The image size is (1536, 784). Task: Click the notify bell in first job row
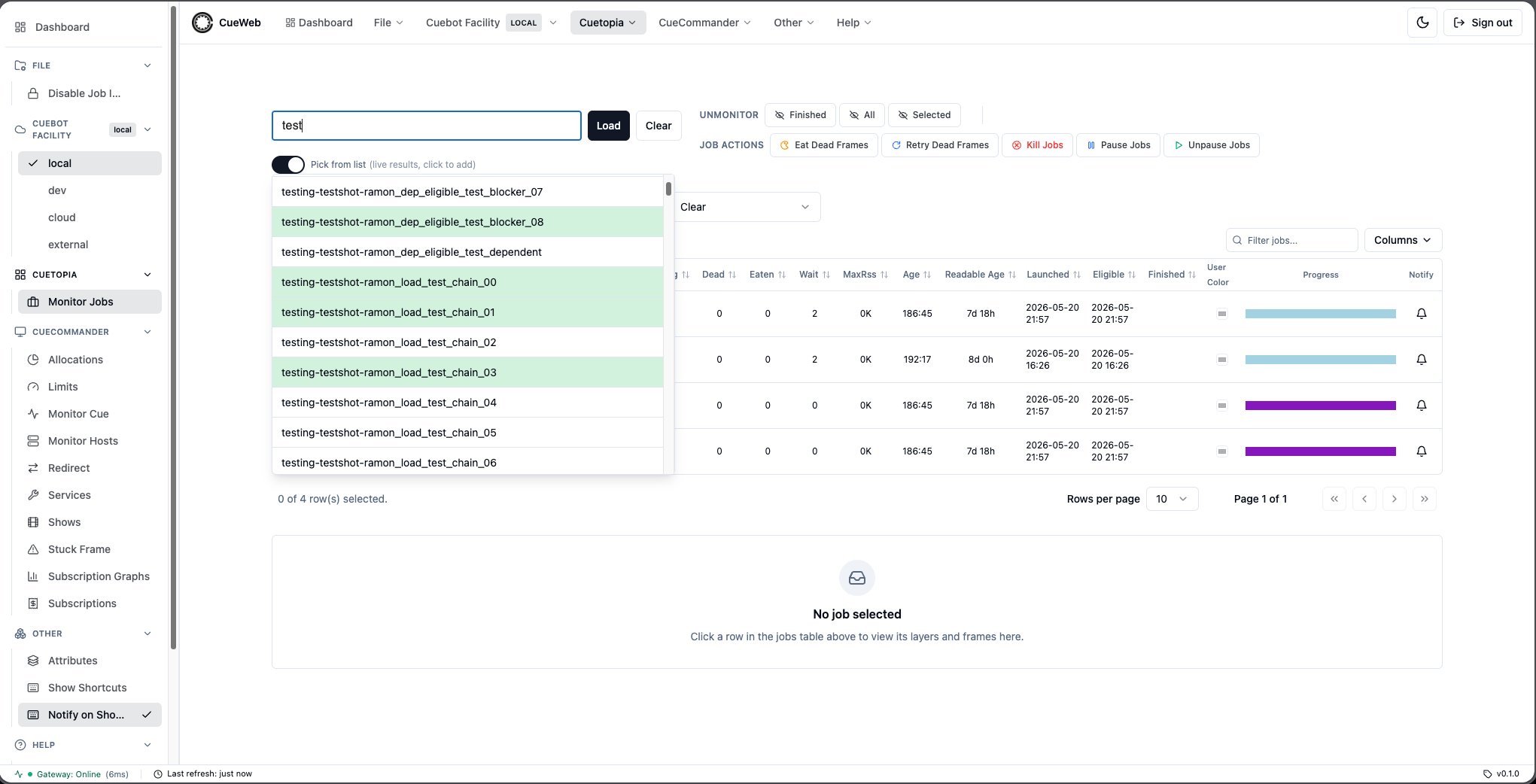[x=1422, y=314]
